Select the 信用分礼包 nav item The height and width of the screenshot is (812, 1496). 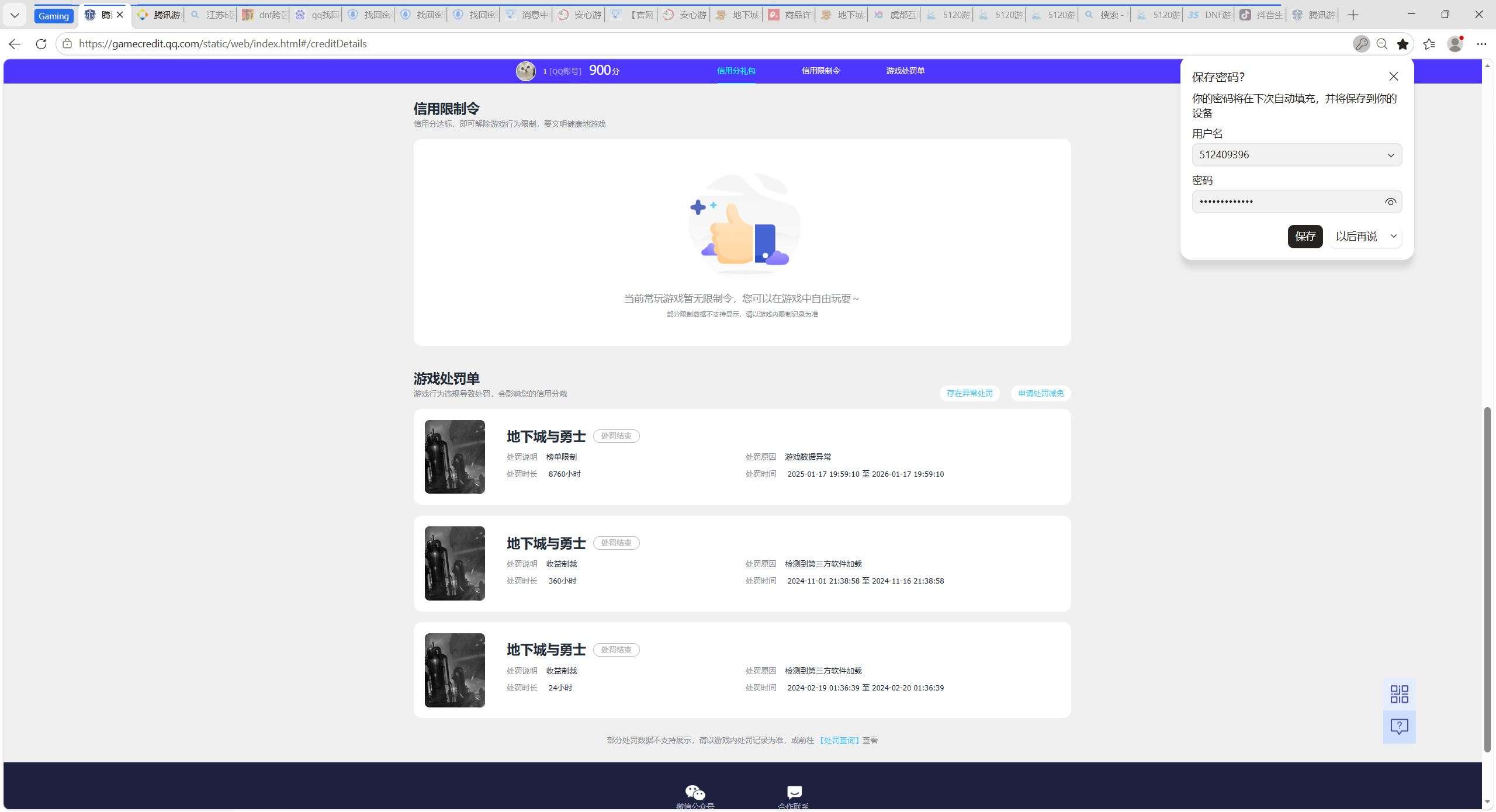point(736,71)
